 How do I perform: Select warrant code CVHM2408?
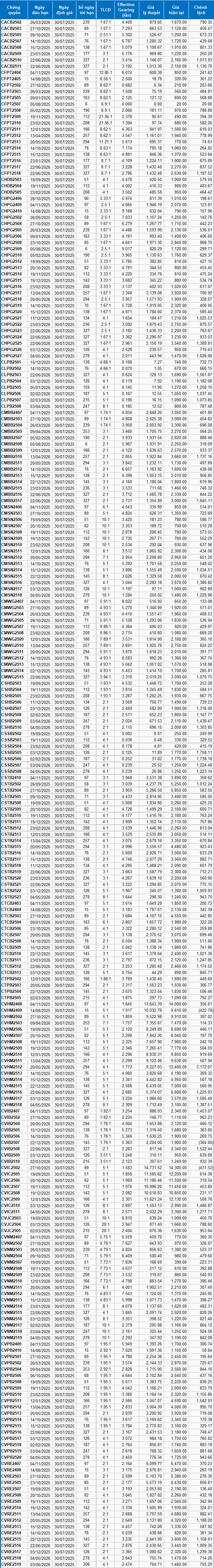(x=11, y=1003)
